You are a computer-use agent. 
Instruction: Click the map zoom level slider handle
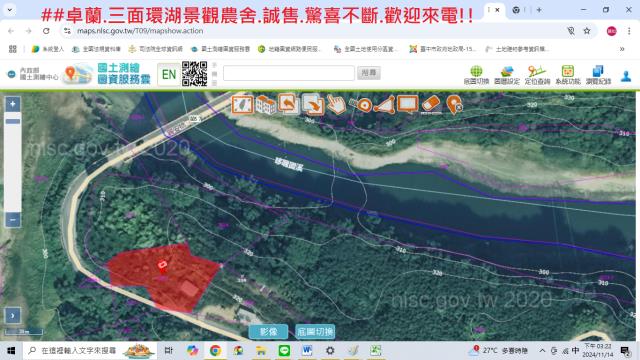point(13,121)
